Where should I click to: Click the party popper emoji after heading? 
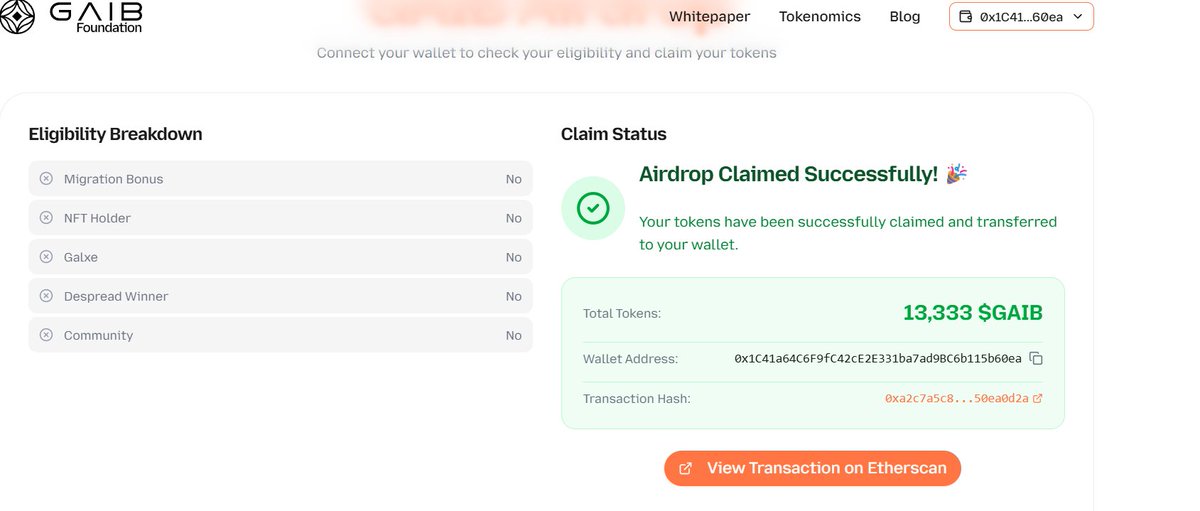pos(957,174)
